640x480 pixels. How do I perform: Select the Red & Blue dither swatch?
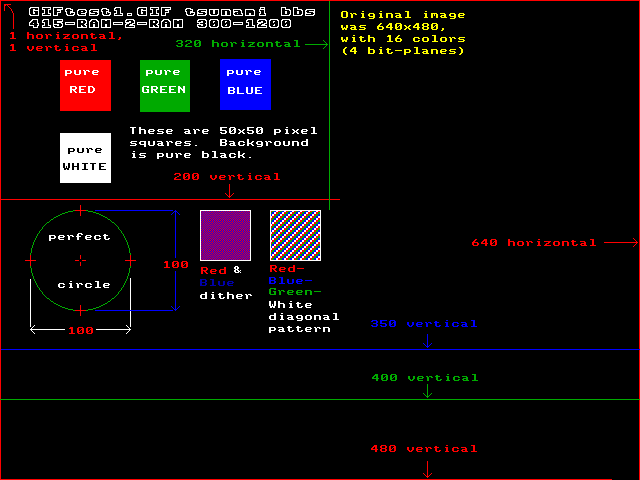[225, 236]
